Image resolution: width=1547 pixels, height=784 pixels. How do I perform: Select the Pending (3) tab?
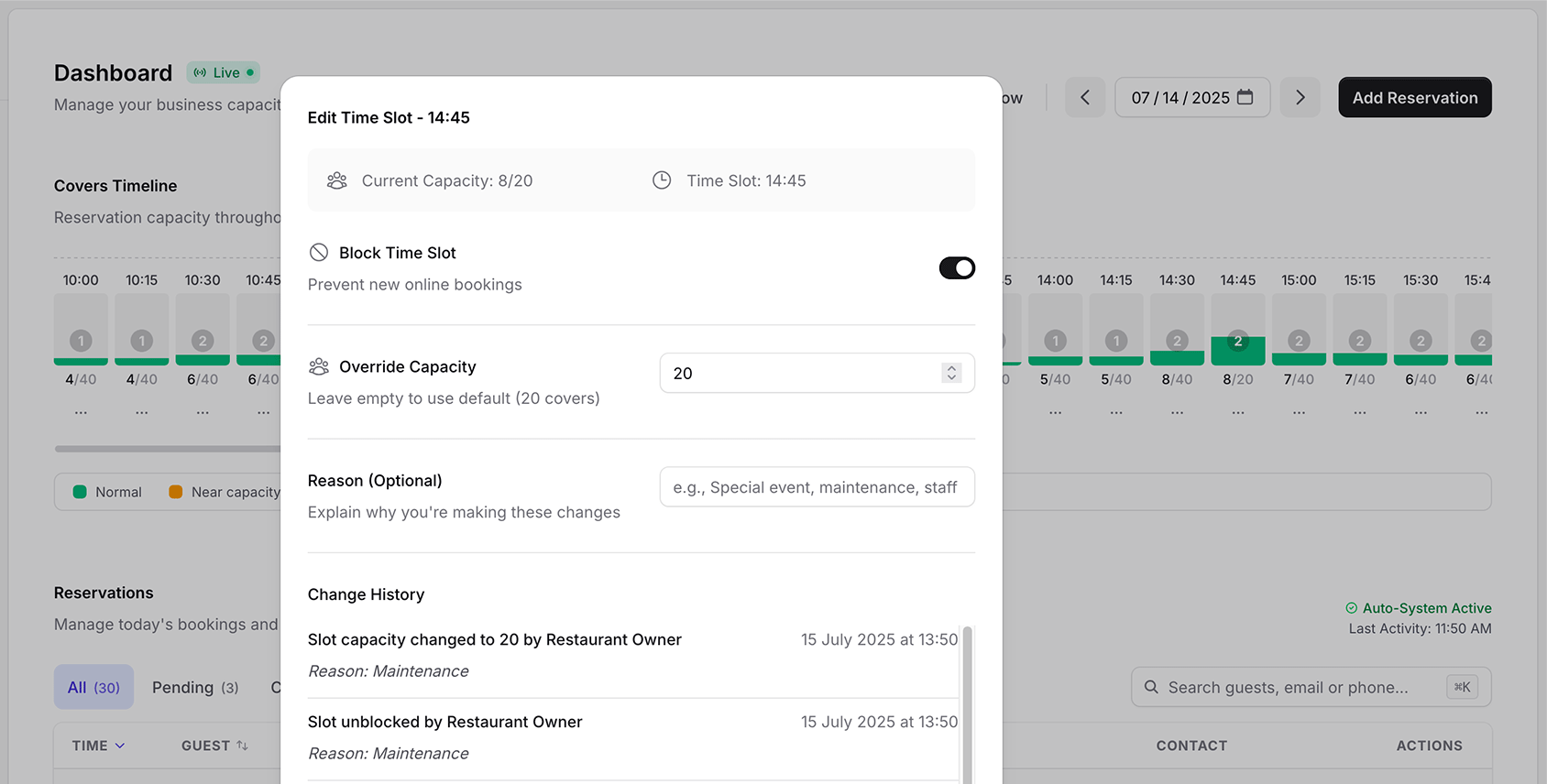tap(195, 687)
